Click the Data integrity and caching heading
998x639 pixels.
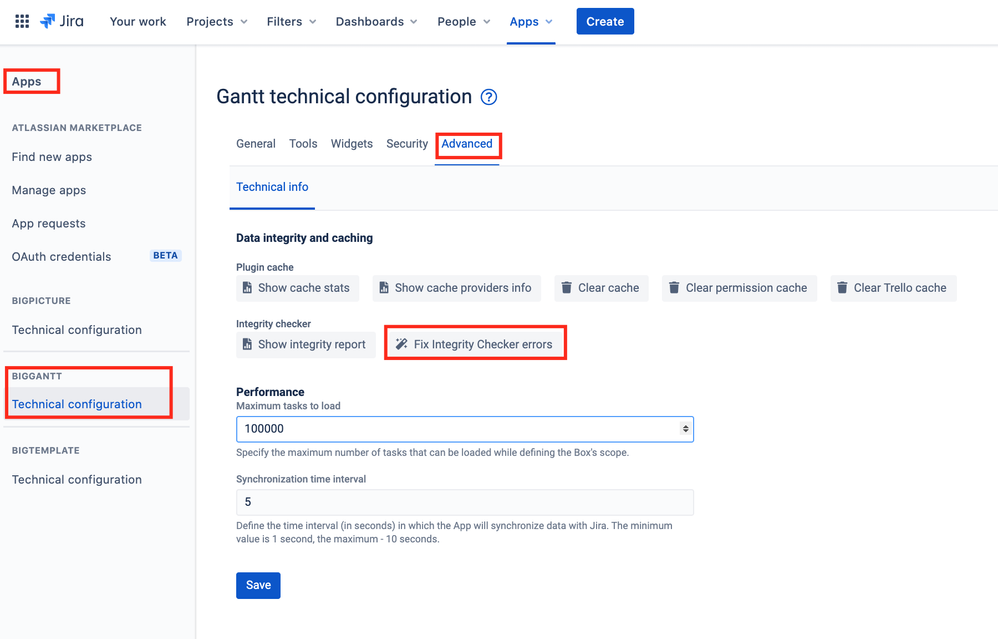(304, 238)
